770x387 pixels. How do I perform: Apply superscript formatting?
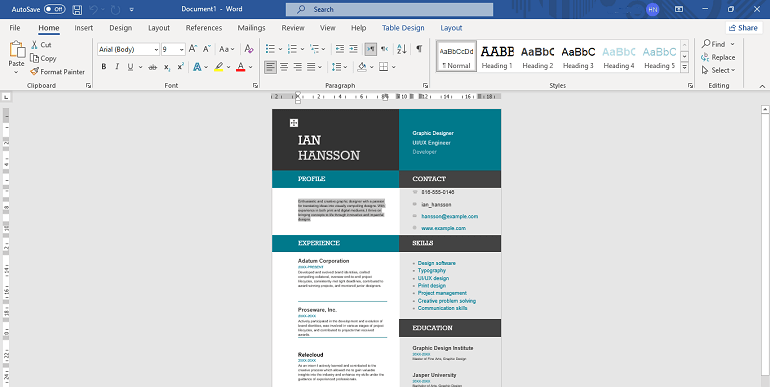point(180,67)
